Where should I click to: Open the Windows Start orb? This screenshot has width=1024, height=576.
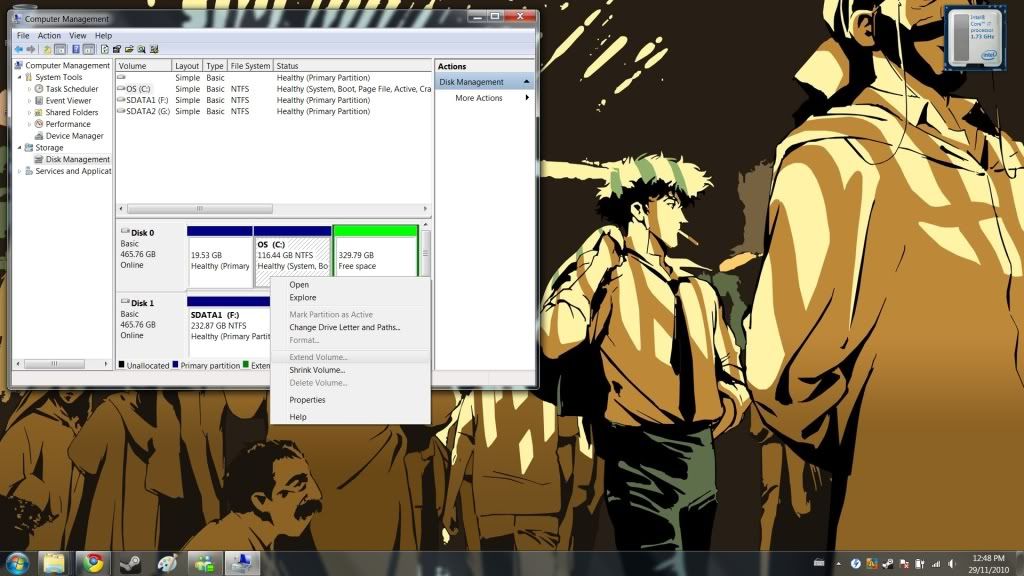(x=16, y=563)
